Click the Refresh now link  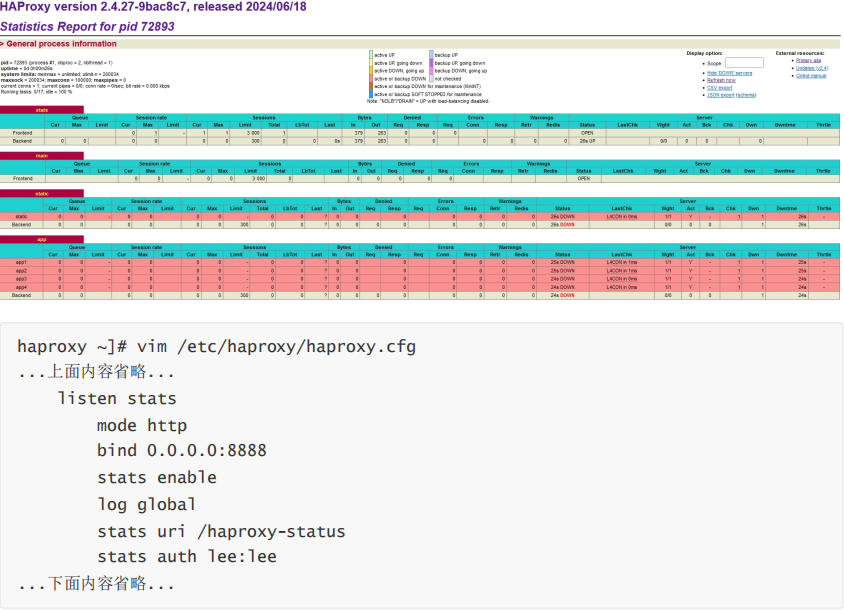point(721,80)
